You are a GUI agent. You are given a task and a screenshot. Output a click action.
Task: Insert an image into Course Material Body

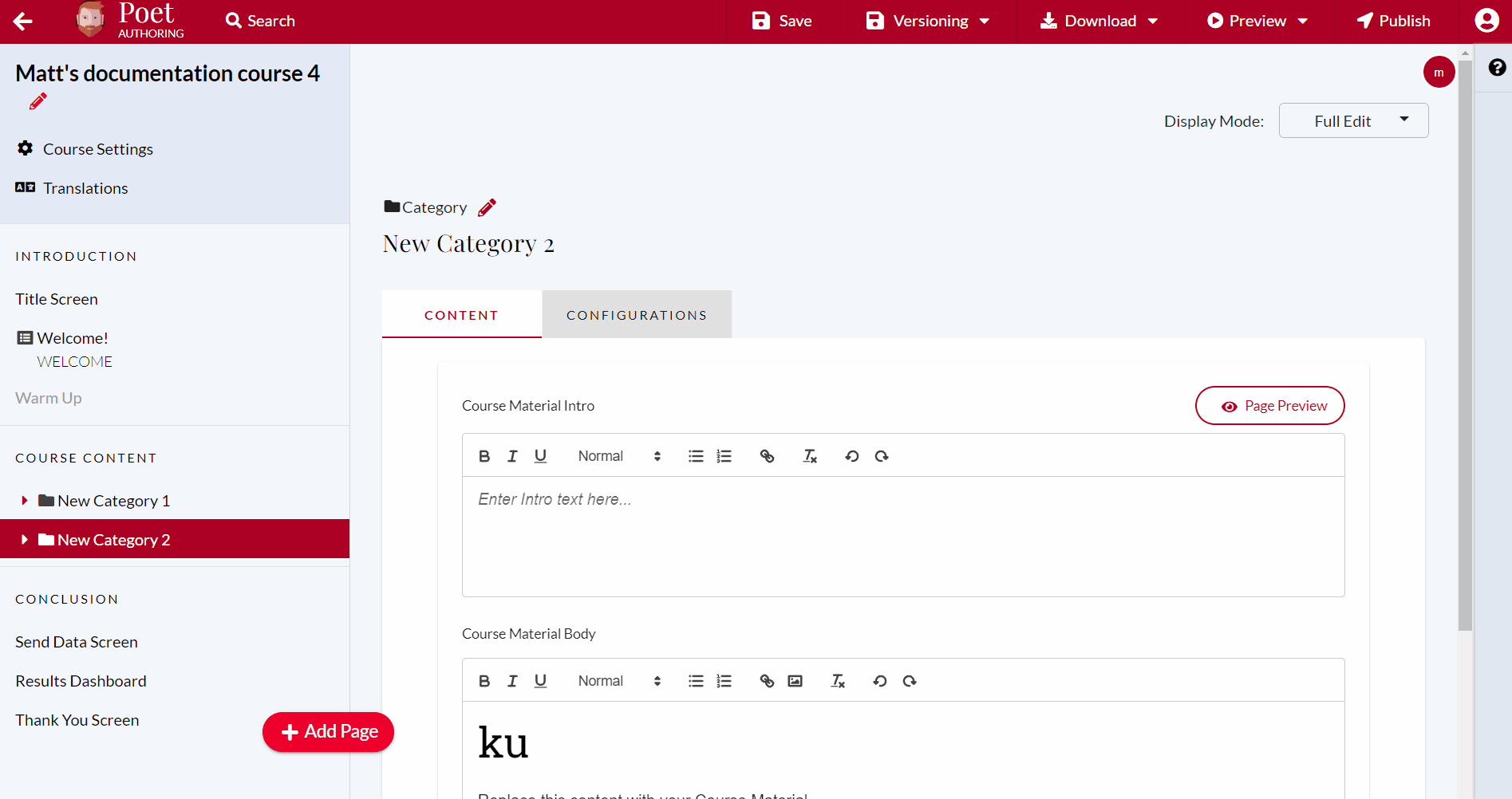[795, 680]
